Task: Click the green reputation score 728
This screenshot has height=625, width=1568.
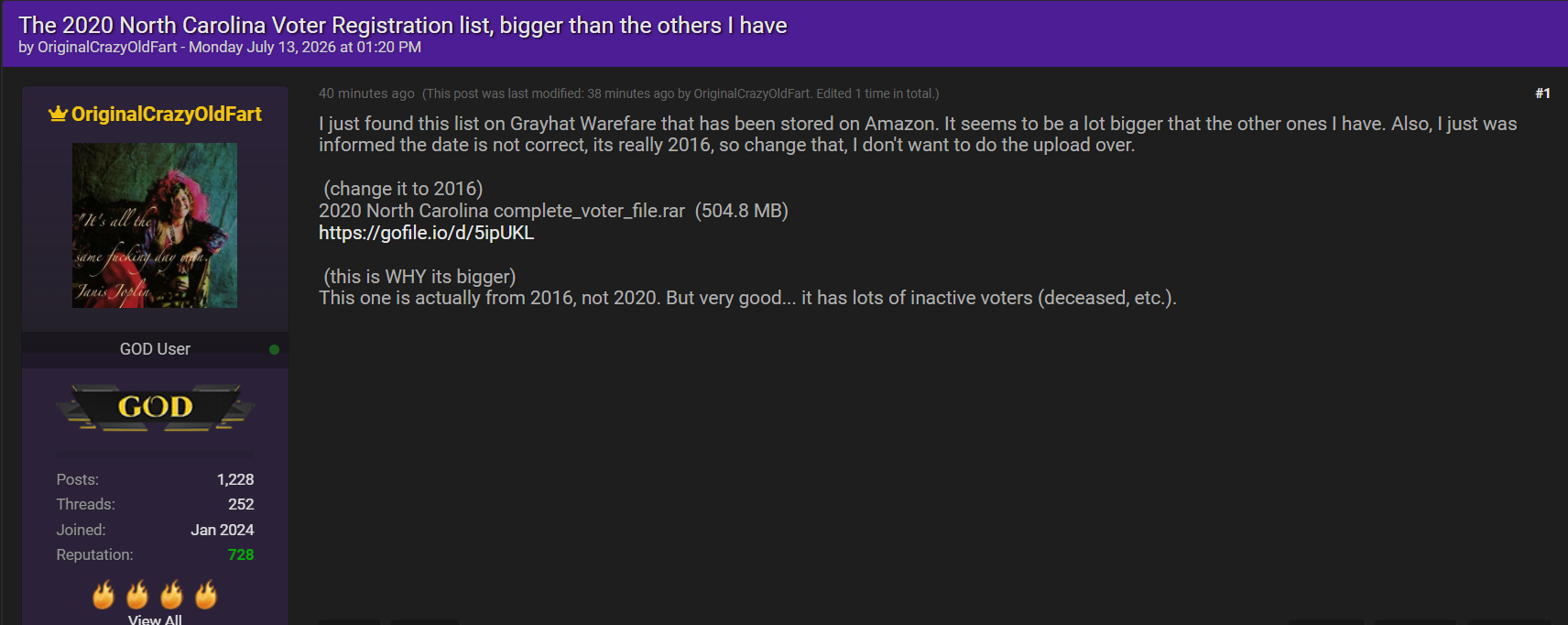Action: tap(241, 554)
